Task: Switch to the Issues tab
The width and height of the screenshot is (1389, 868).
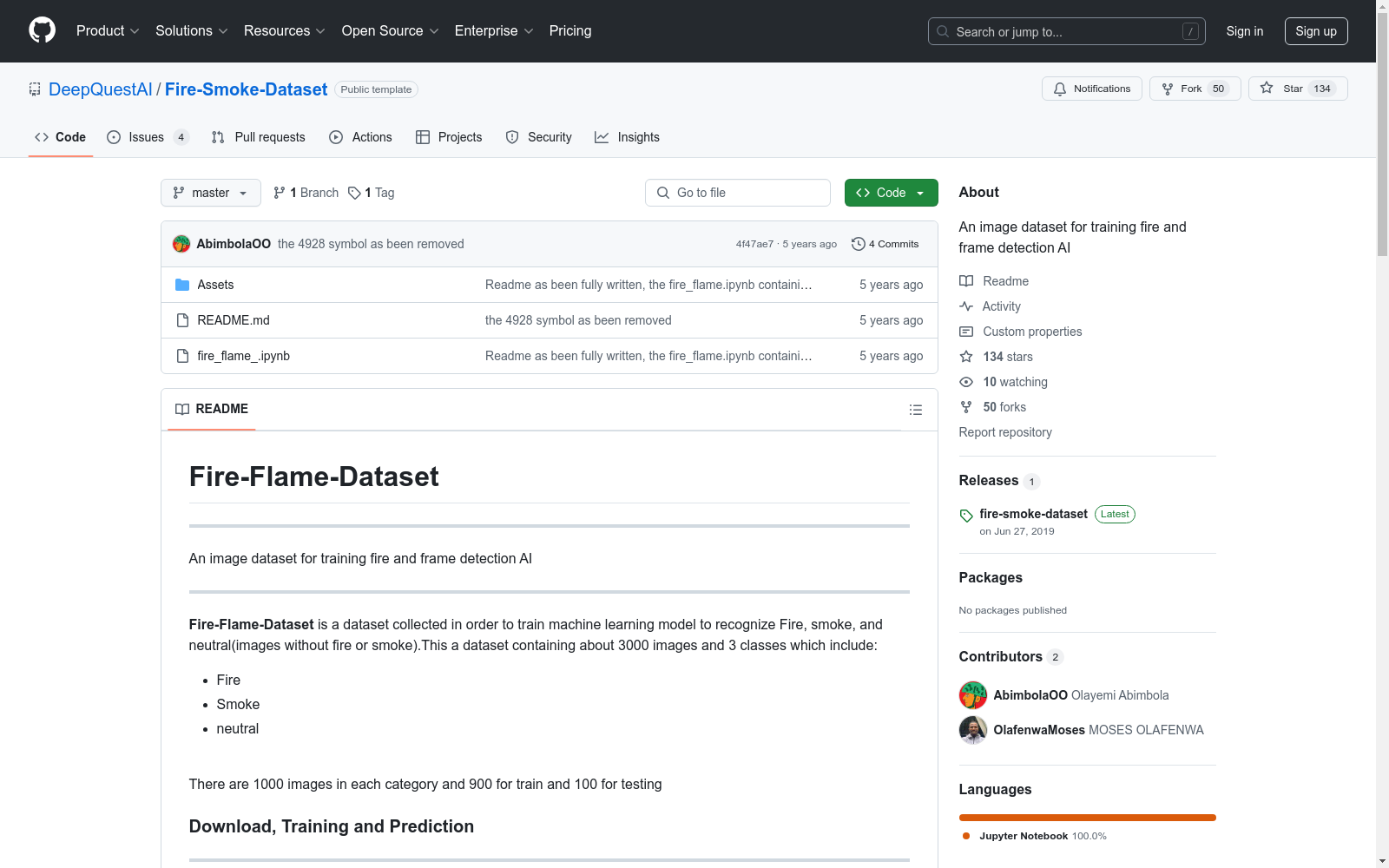Action: tap(148, 137)
